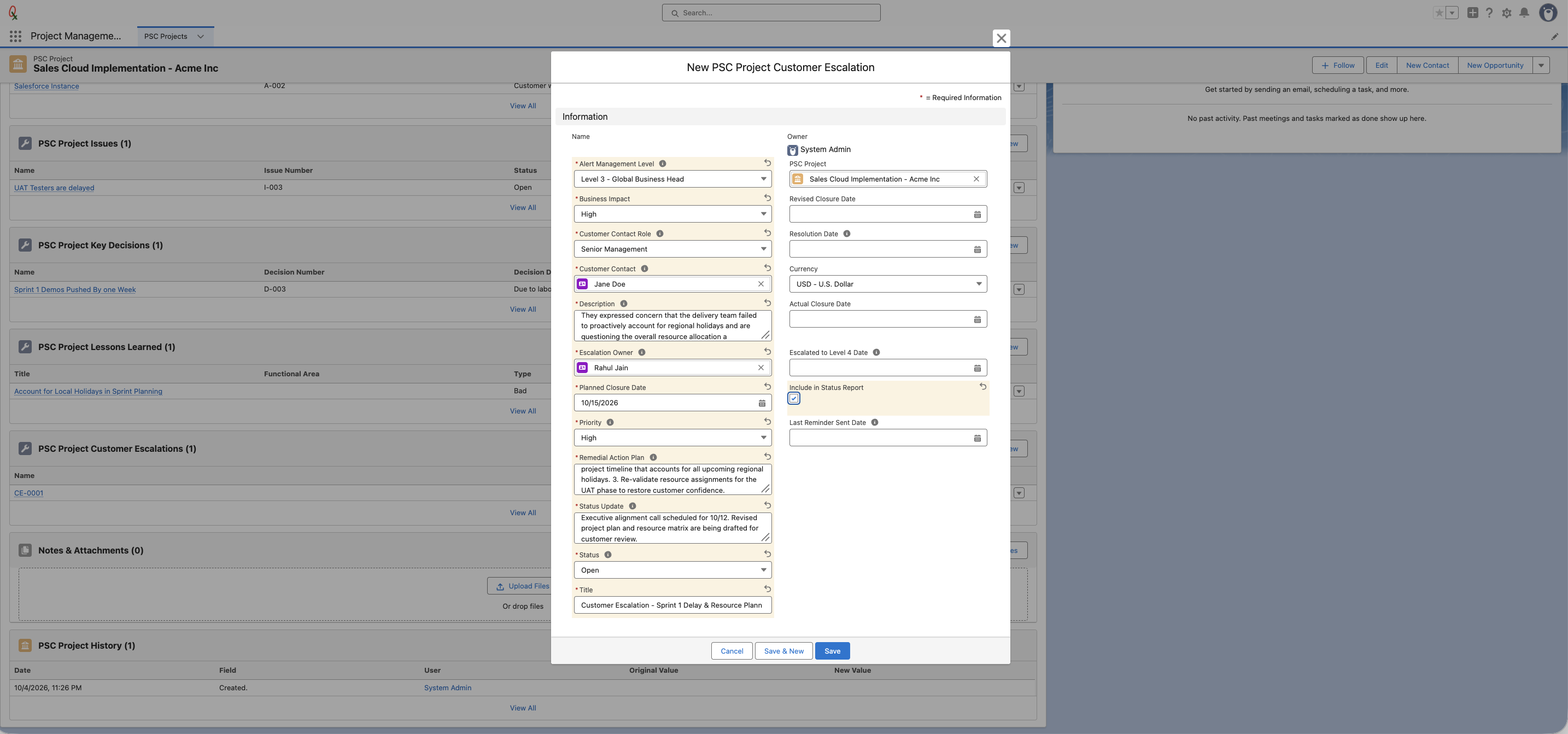Open the App Launcher grid icon

point(16,37)
